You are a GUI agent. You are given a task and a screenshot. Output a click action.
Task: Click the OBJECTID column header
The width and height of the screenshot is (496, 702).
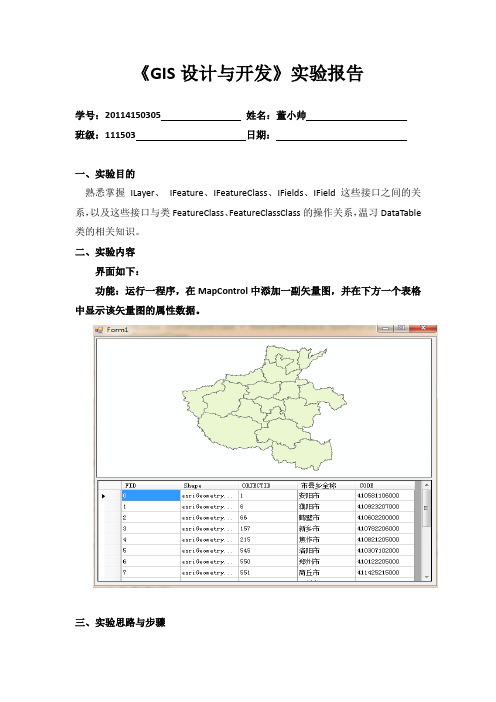[x=268, y=485]
